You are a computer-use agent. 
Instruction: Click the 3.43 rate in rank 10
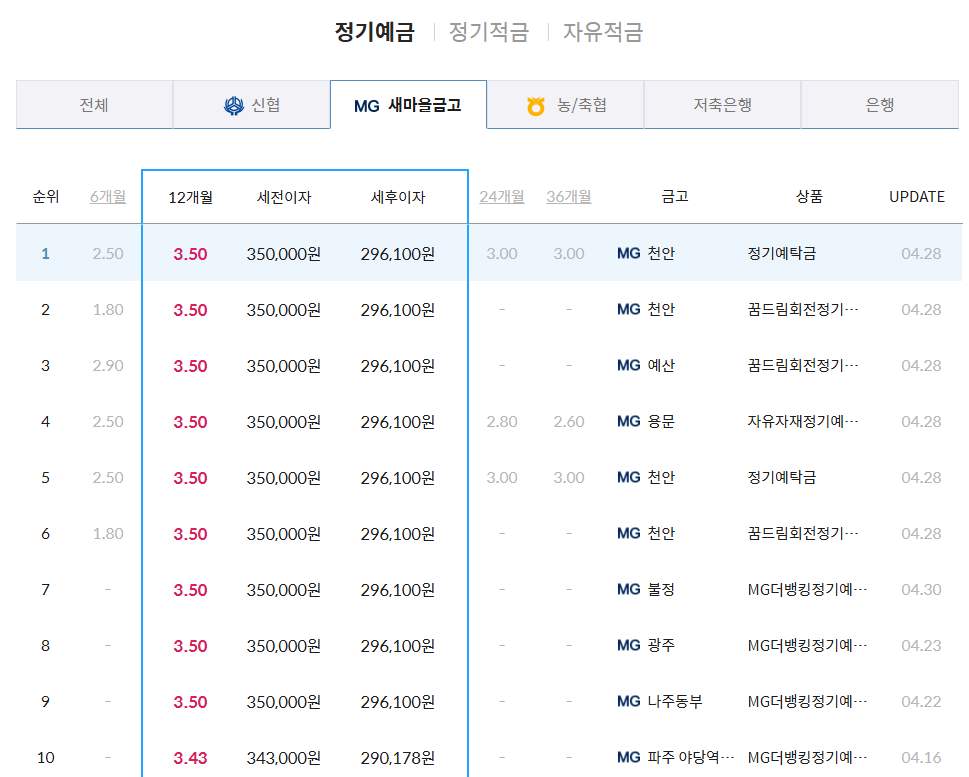coord(190,758)
